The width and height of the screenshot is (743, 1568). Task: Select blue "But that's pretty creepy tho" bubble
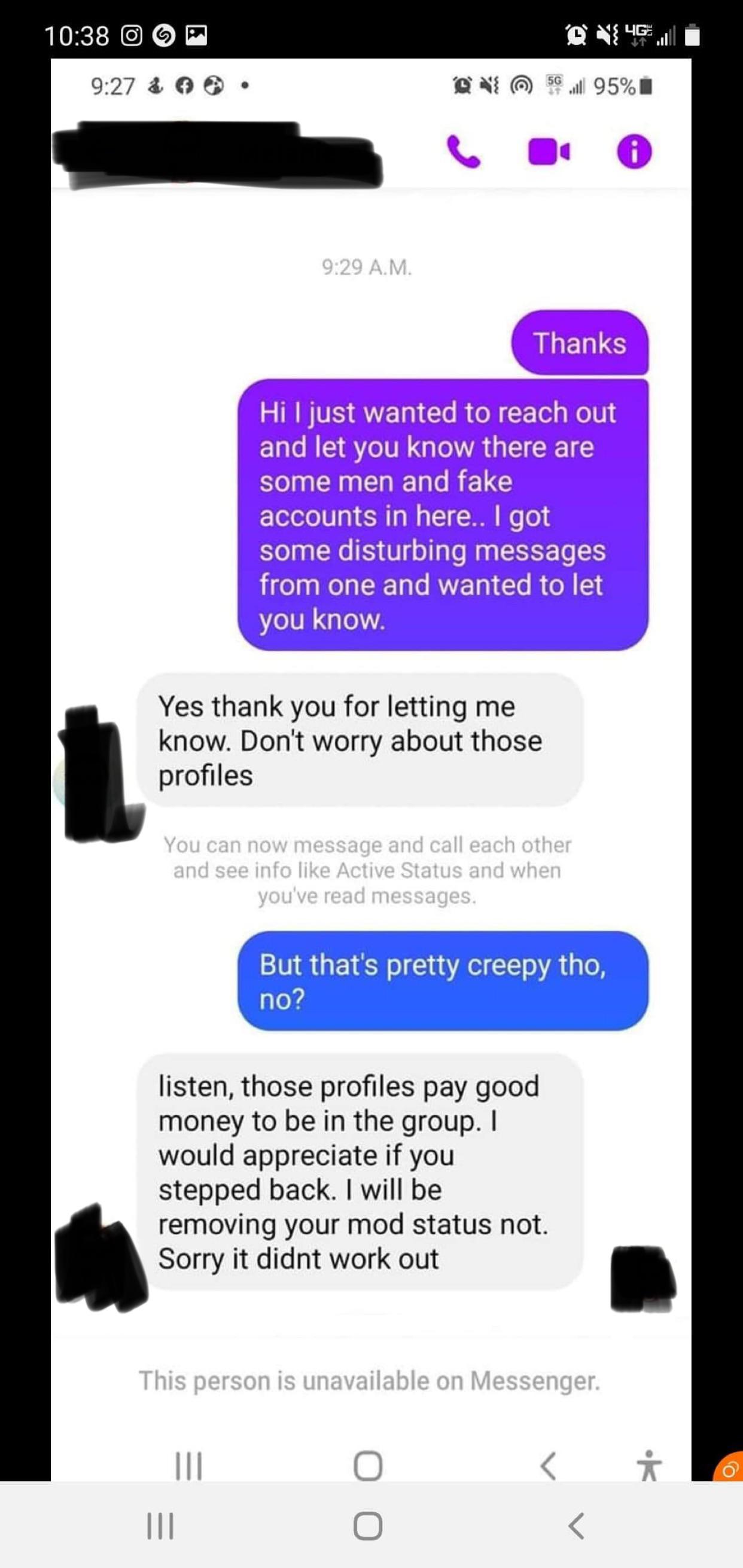pos(443,981)
